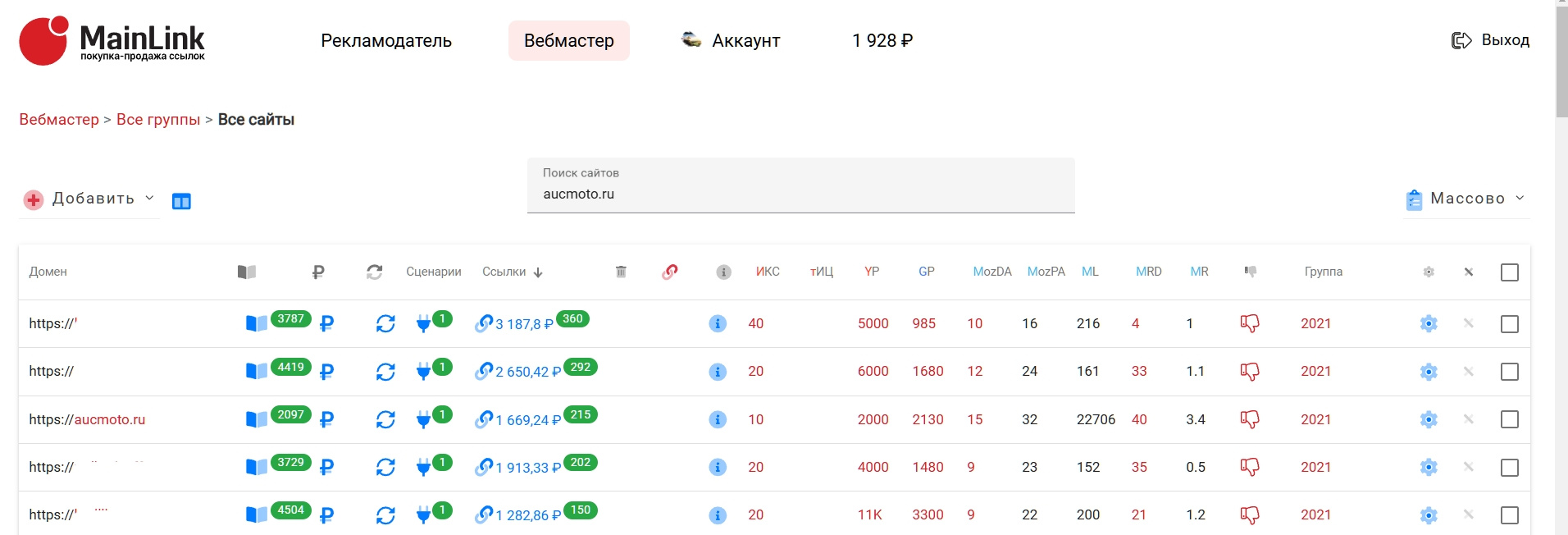Focus the Поиск сайтов search field
The width and height of the screenshot is (1568, 535).
800,194
